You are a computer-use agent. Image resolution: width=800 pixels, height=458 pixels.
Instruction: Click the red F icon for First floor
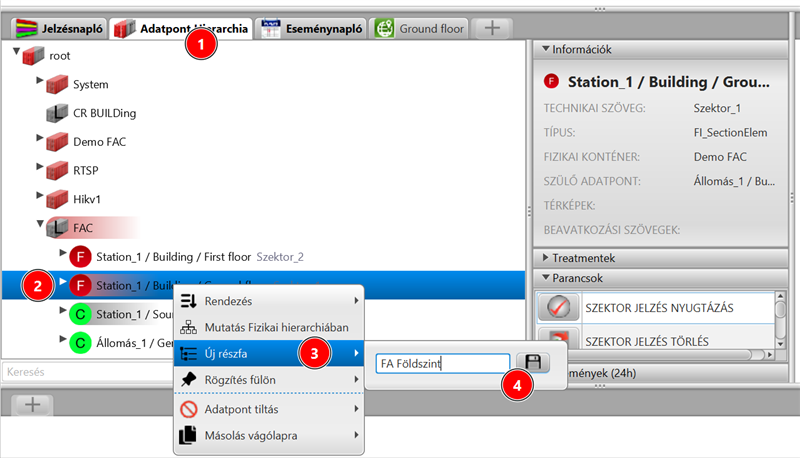pos(79,256)
